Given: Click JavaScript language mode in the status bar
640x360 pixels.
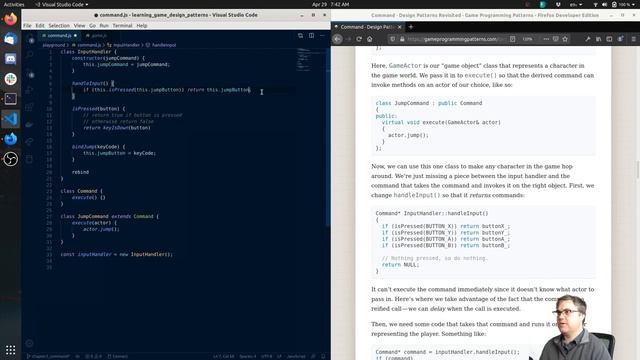Looking at the screenshot, I should point(296,356).
